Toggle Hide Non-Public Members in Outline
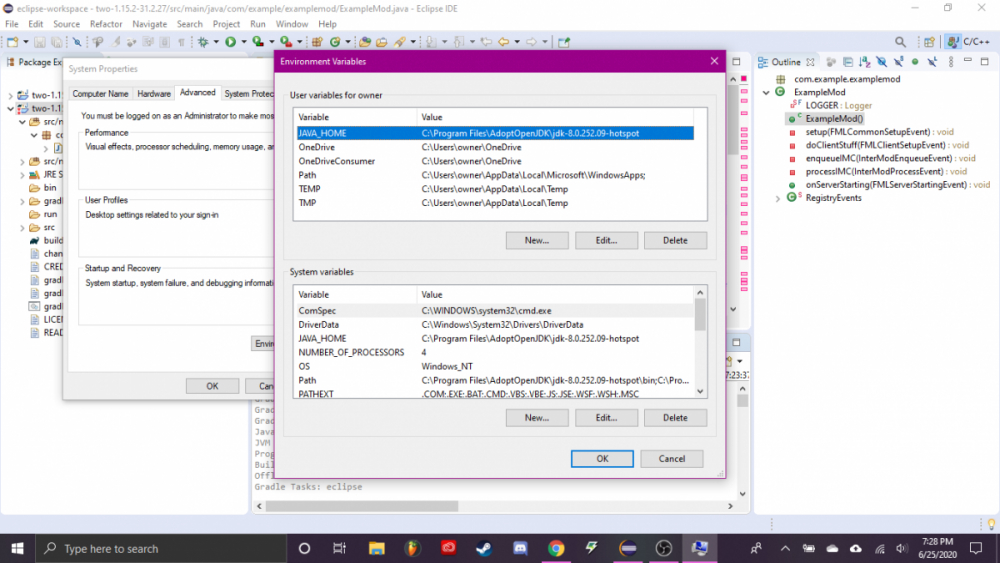 click(915, 62)
